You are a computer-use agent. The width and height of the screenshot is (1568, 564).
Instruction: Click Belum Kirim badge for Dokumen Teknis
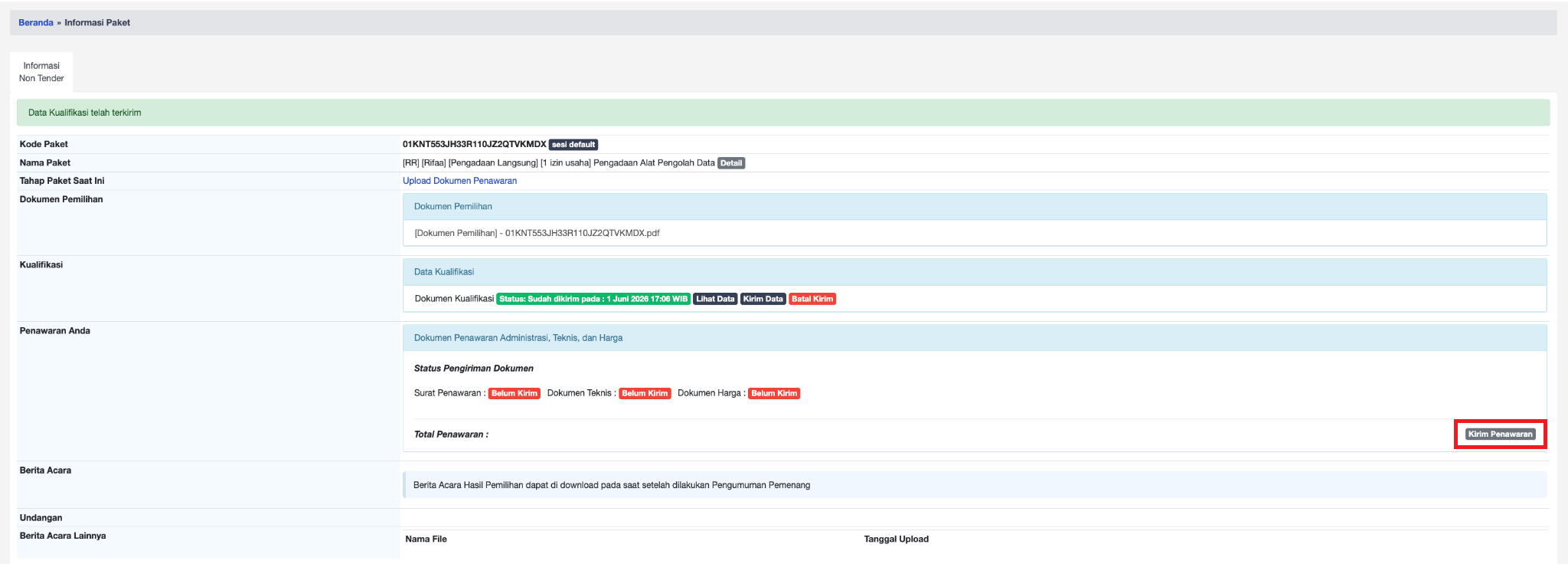645,393
